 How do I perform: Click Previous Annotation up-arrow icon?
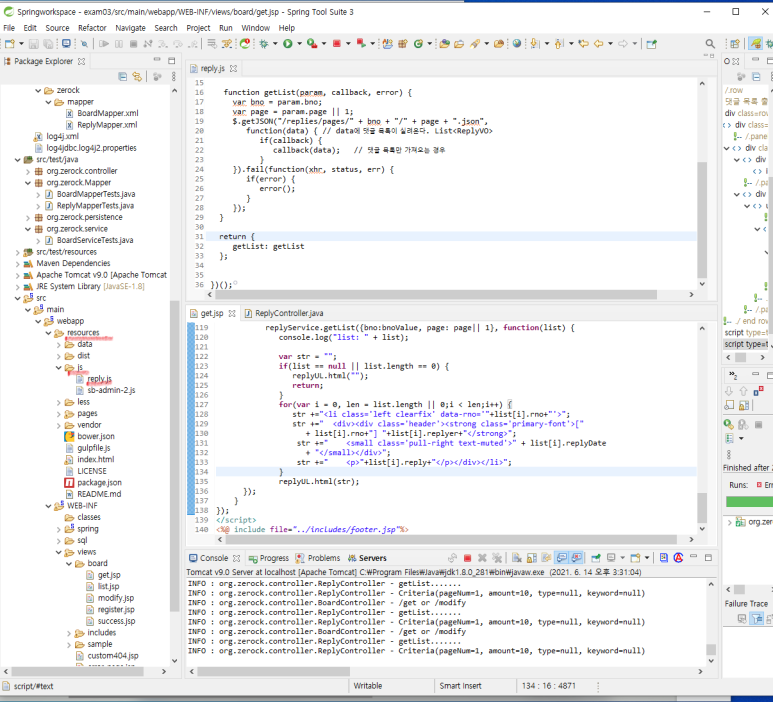pos(559,44)
